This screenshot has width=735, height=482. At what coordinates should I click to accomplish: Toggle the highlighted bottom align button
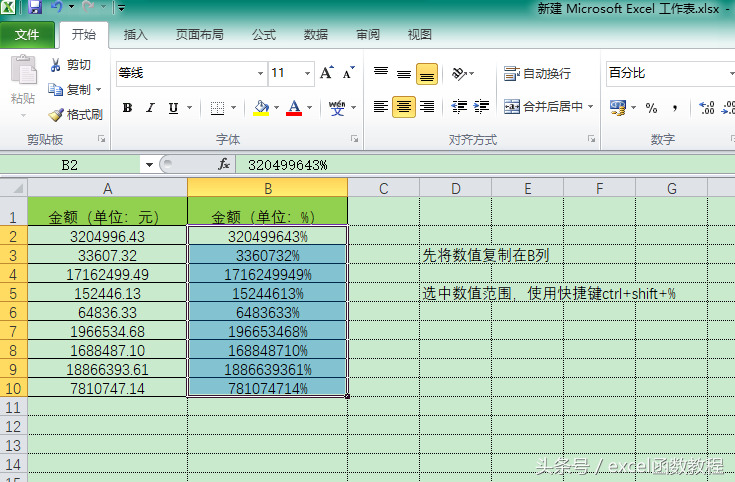[x=427, y=74]
